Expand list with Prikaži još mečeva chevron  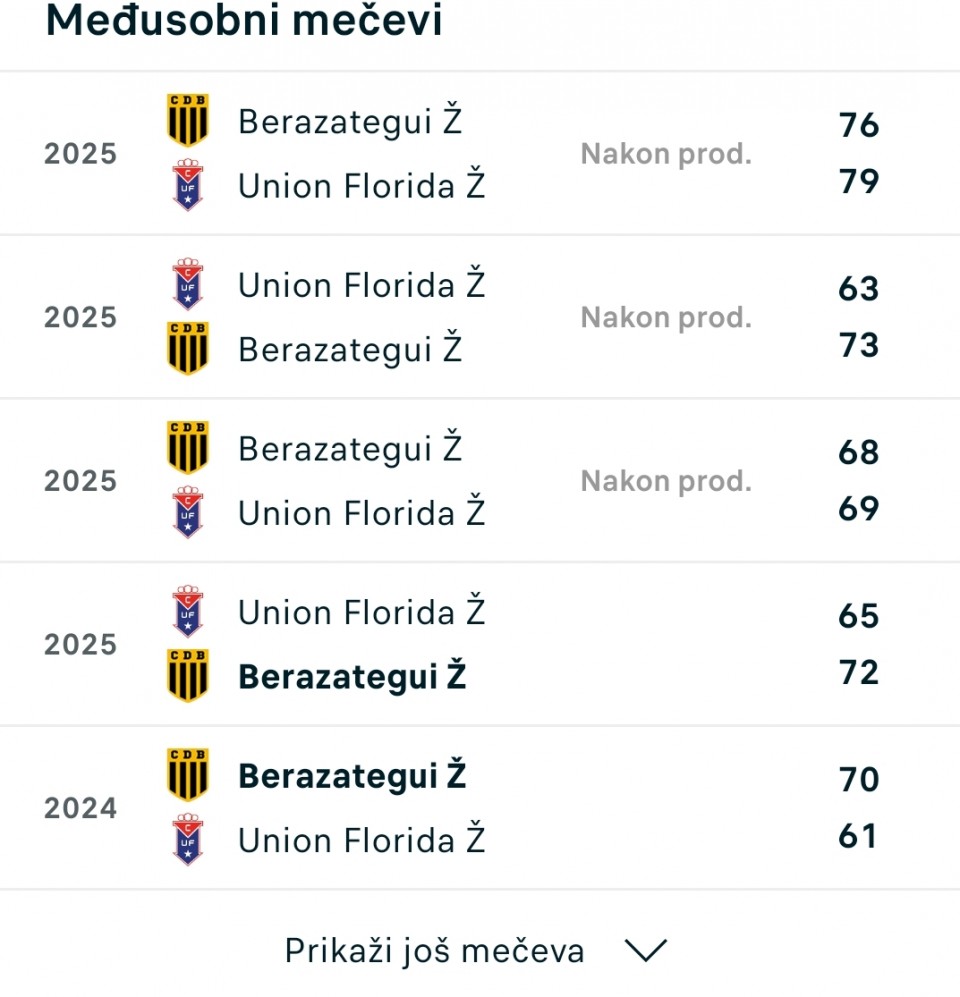tap(645, 951)
